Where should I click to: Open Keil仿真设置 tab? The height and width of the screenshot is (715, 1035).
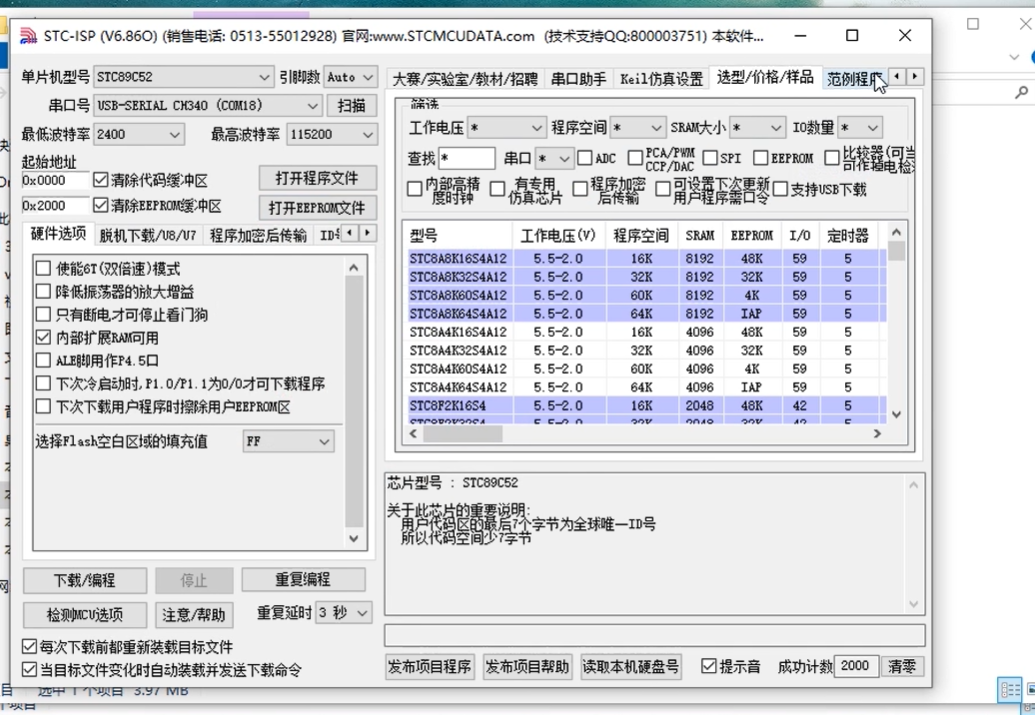pos(661,79)
